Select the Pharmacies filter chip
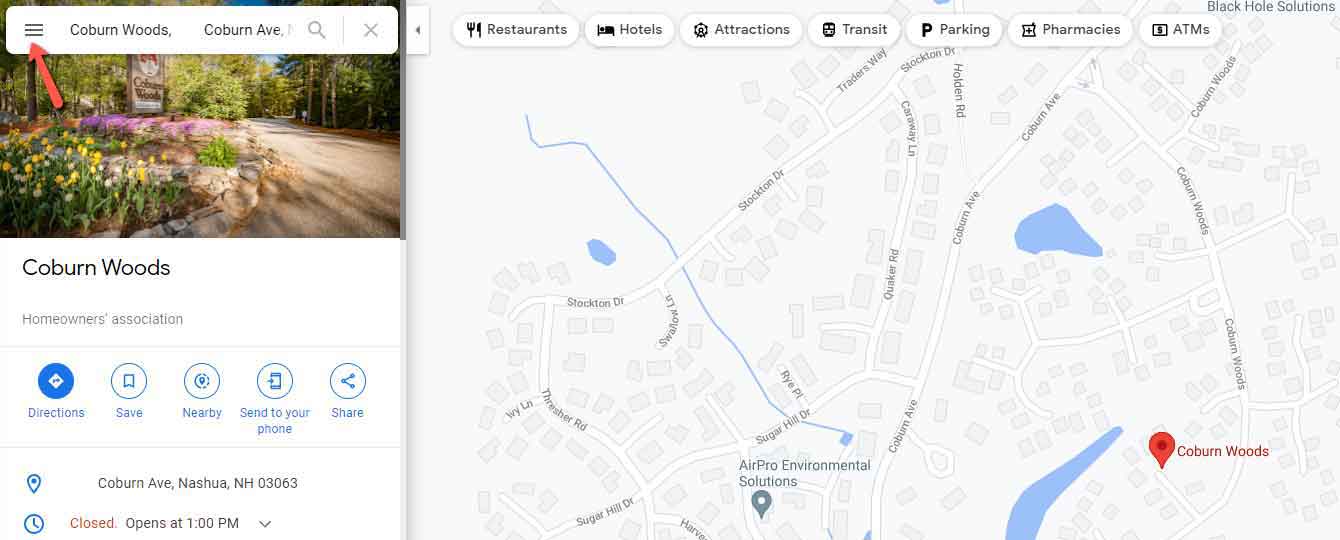This screenshot has width=1340, height=540. [x=1071, y=30]
